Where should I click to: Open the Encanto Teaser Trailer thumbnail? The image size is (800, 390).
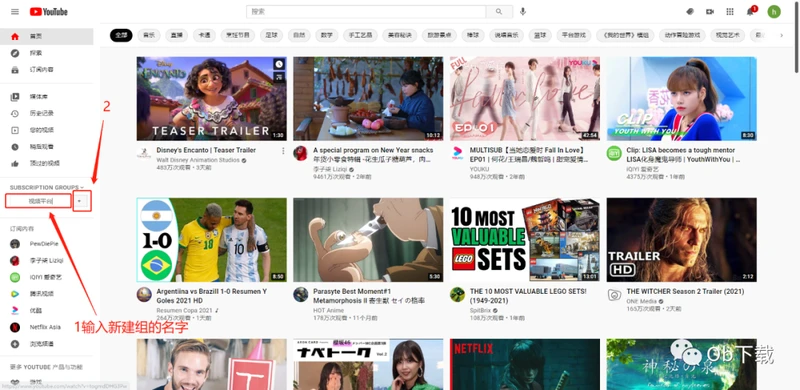click(211, 99)
